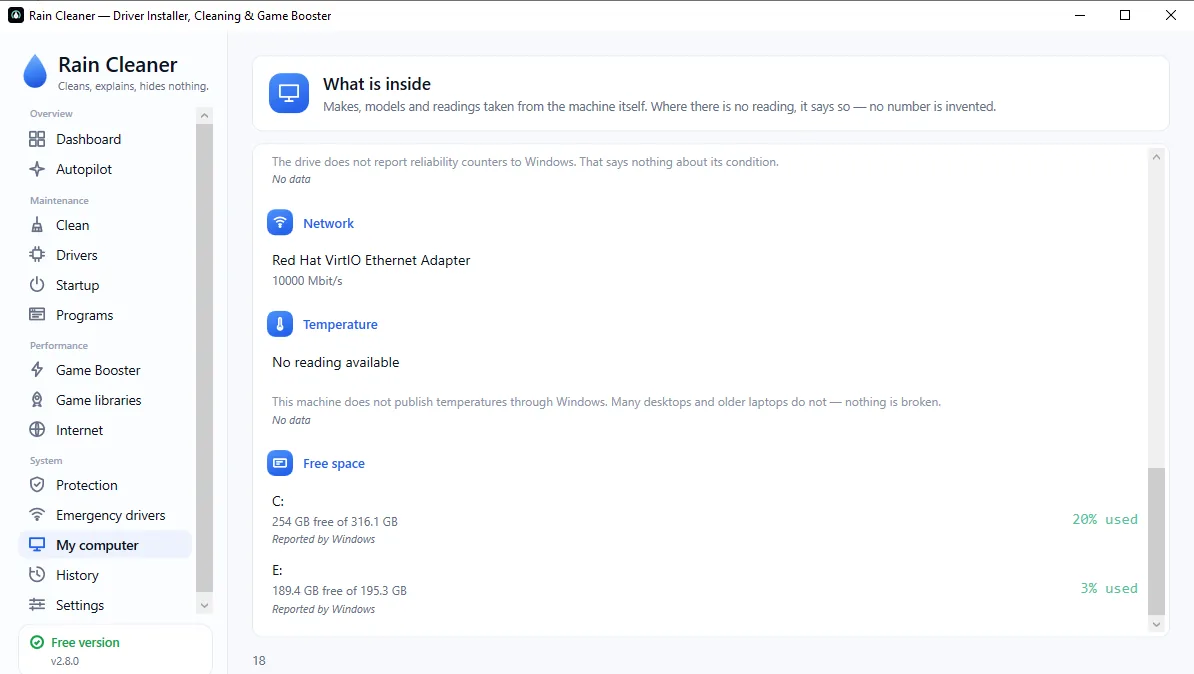Click the Temperature section heading

[340, 324]
